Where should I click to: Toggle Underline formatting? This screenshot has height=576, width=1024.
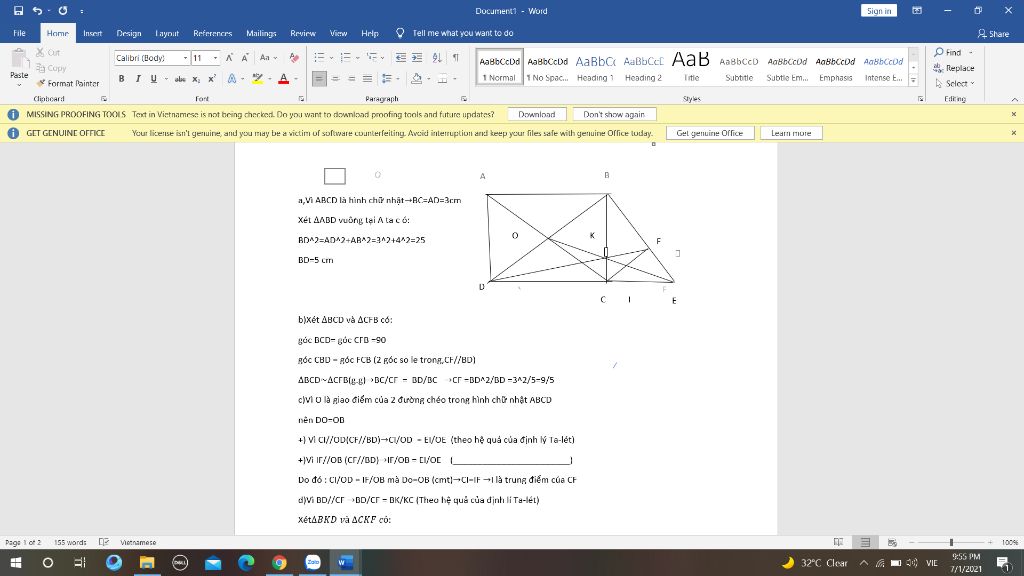tap(153, 79)
